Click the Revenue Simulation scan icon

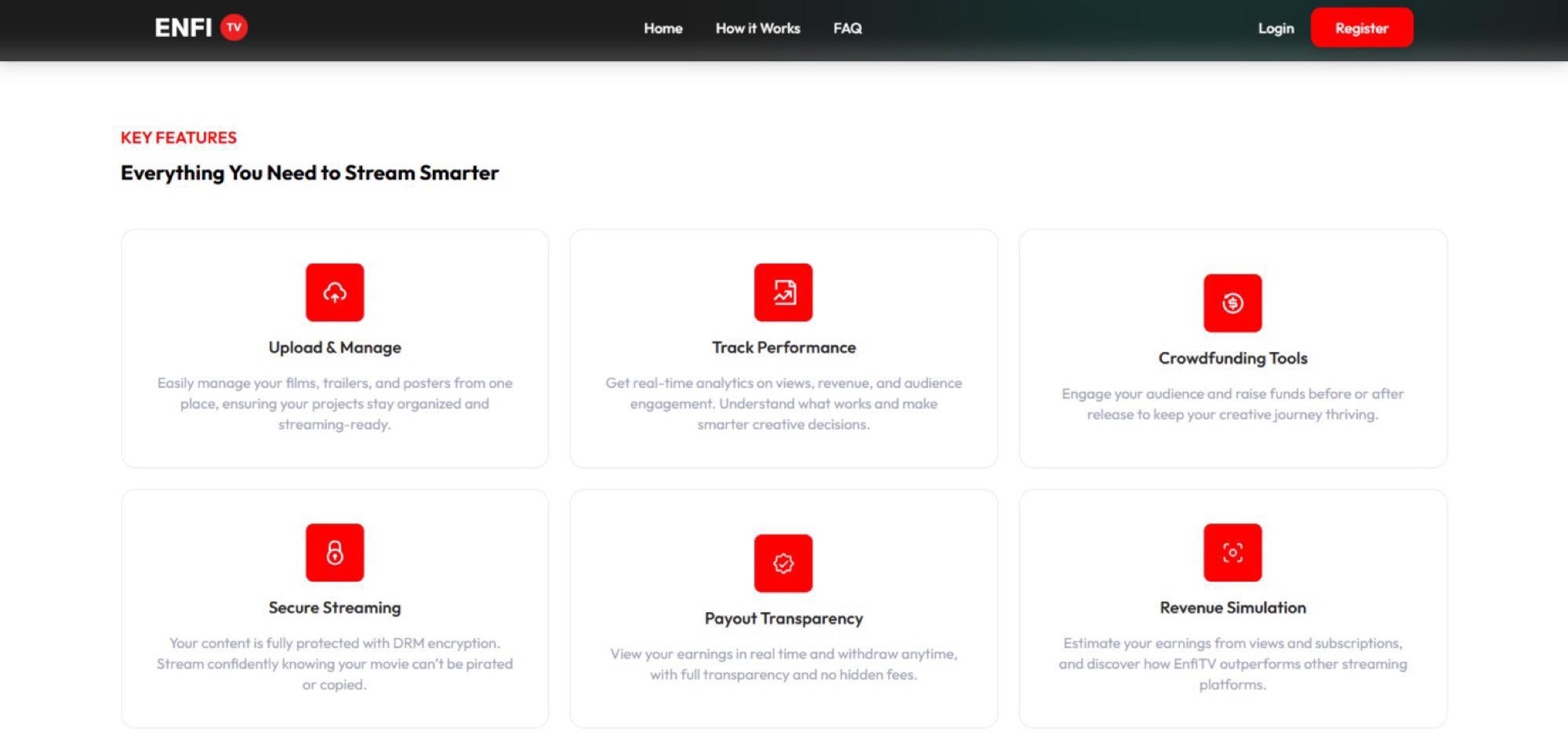1232,553
